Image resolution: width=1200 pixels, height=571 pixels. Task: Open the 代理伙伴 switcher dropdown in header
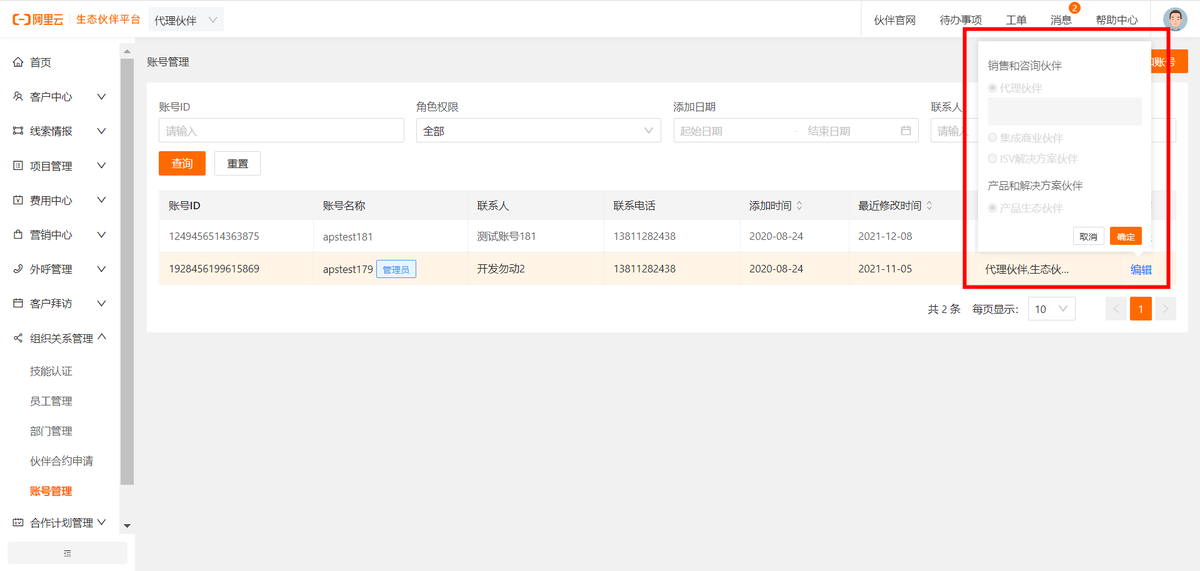click(x=186, y=20)
